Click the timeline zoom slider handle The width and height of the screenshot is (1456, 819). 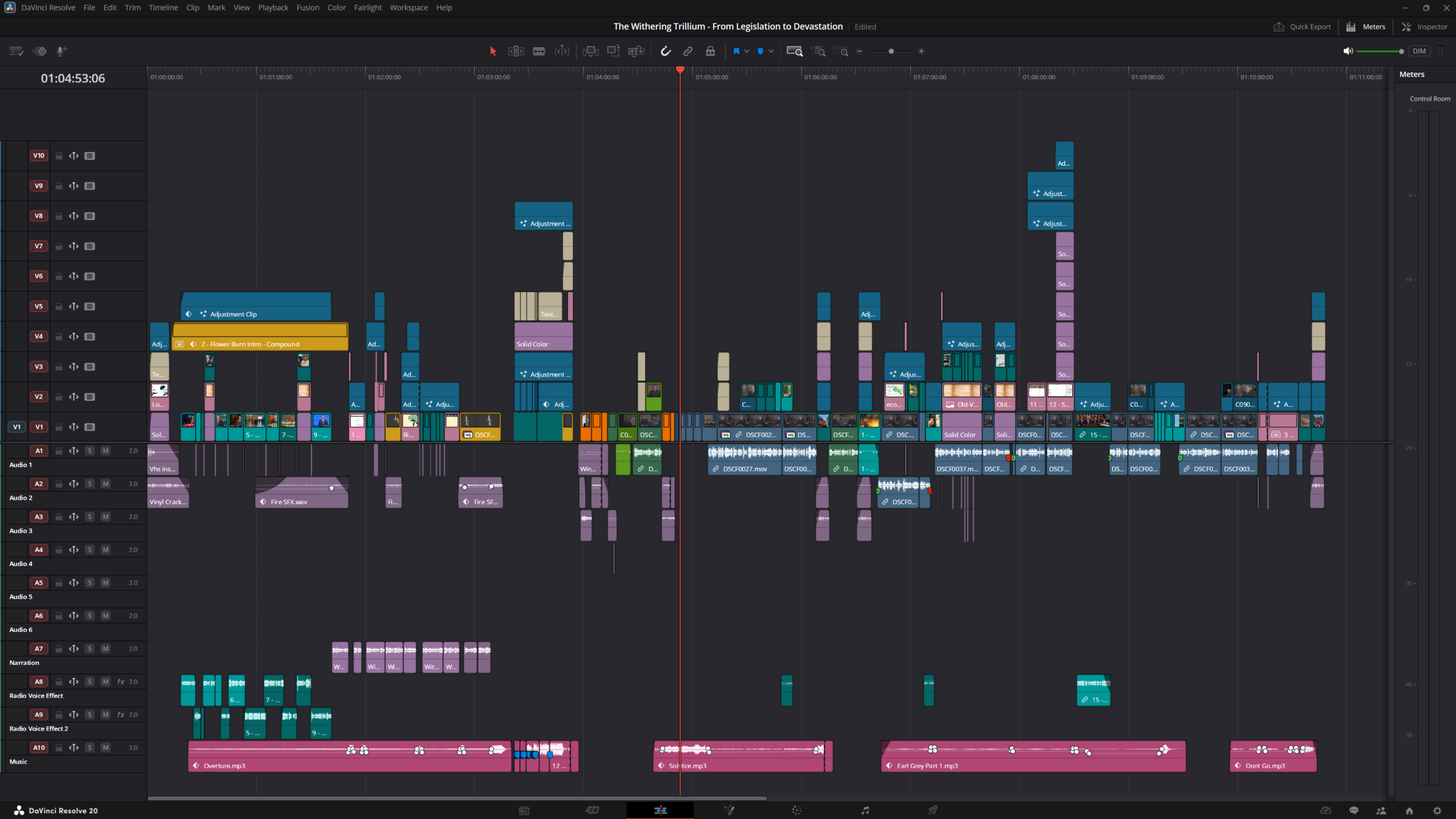pos(891,51)
